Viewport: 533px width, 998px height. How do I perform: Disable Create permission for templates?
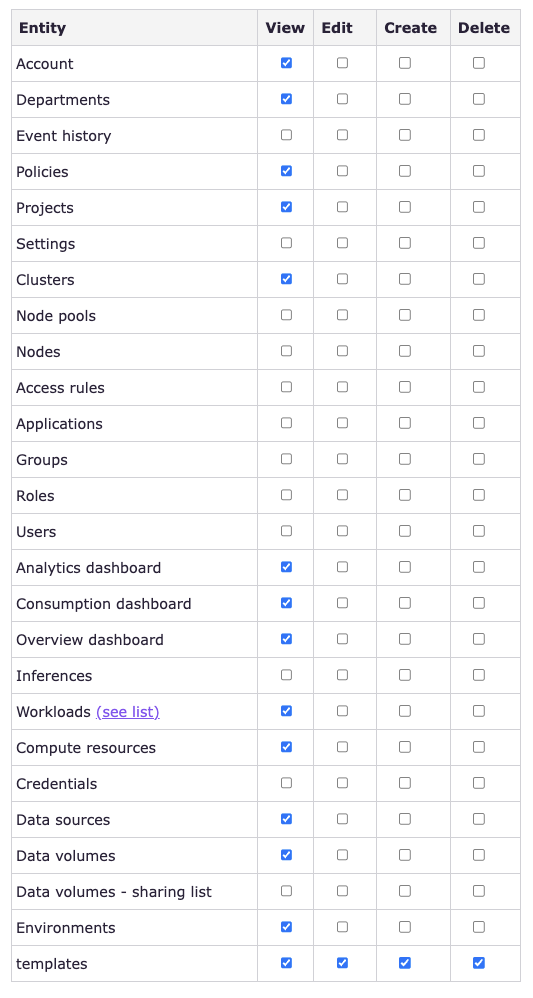pyautogui.click(x=404, y=962)
